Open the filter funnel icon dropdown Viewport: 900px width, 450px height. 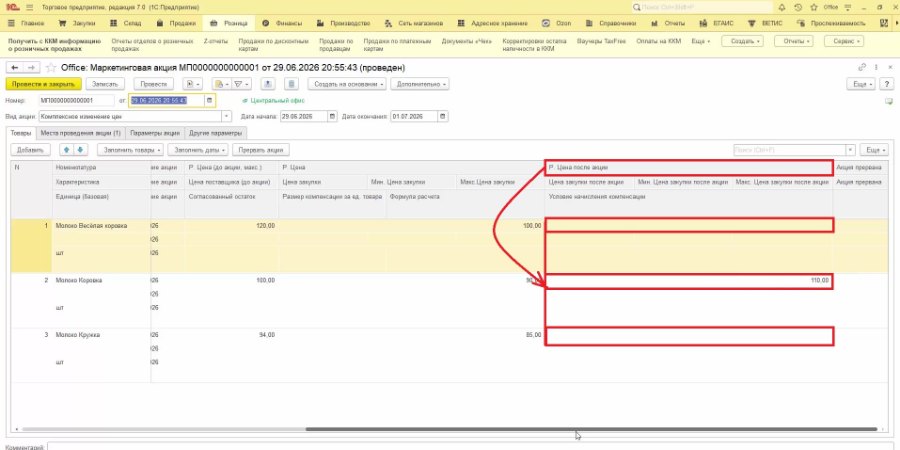pos(241,84)
